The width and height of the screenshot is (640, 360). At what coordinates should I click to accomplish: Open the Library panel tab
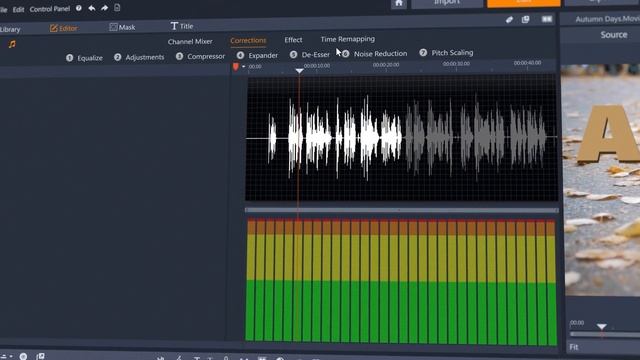click(x=10, y=29)
